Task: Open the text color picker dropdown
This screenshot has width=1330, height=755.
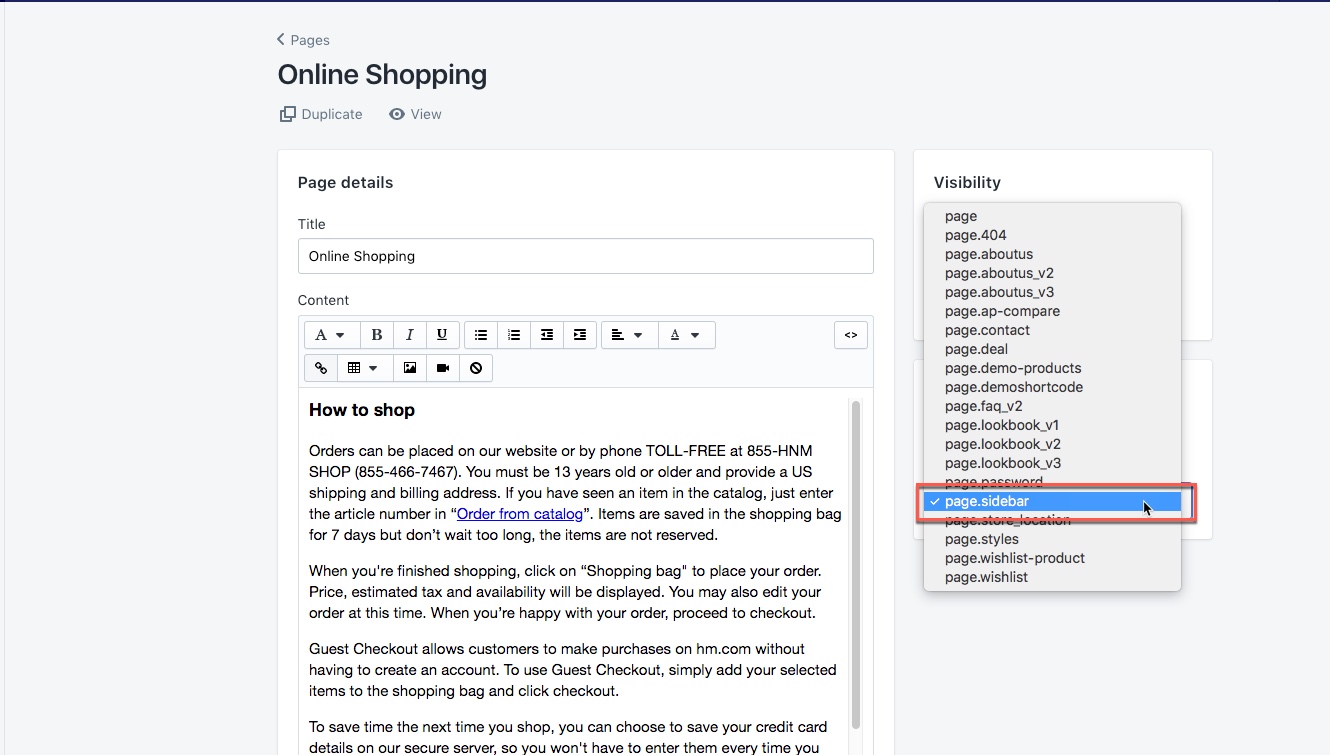Action: coord(686,335)
